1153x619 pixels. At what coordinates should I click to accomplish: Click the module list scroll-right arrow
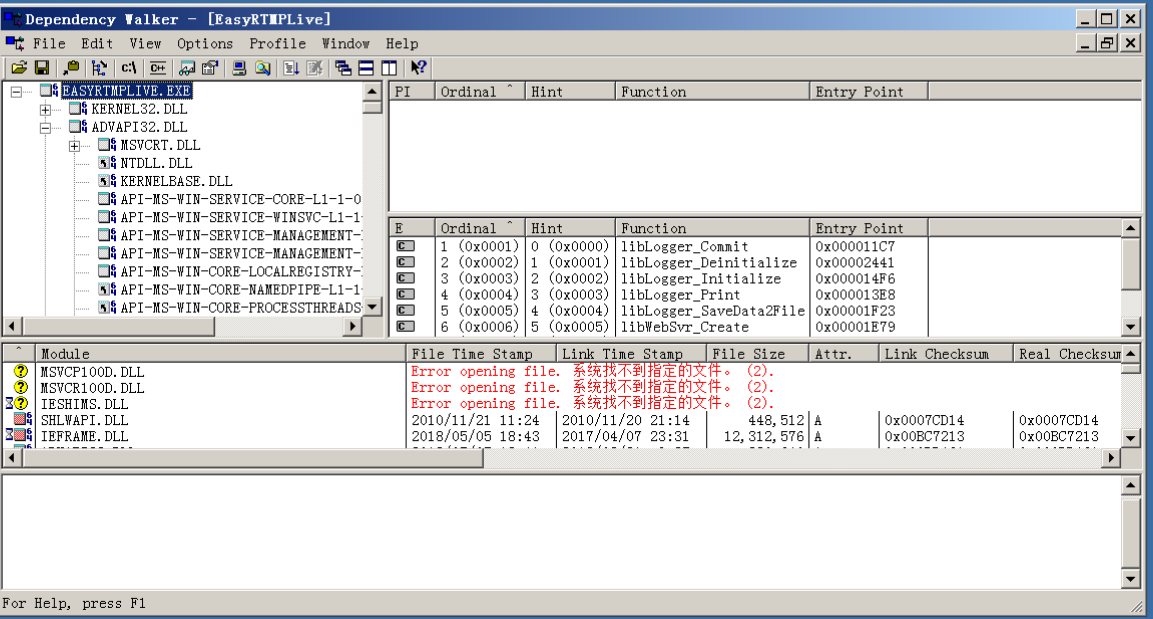(x=1111, y=458)
